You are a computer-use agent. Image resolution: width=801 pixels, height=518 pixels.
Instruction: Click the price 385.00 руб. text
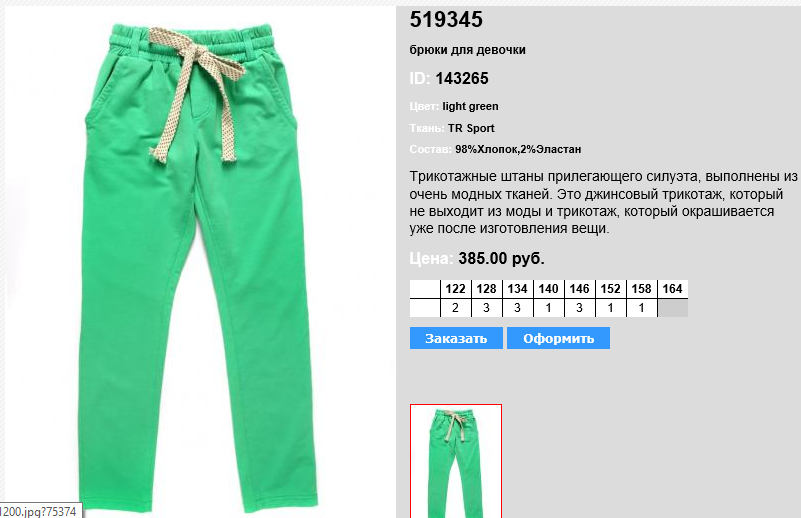pyautogui.click(x=501, y=258)
